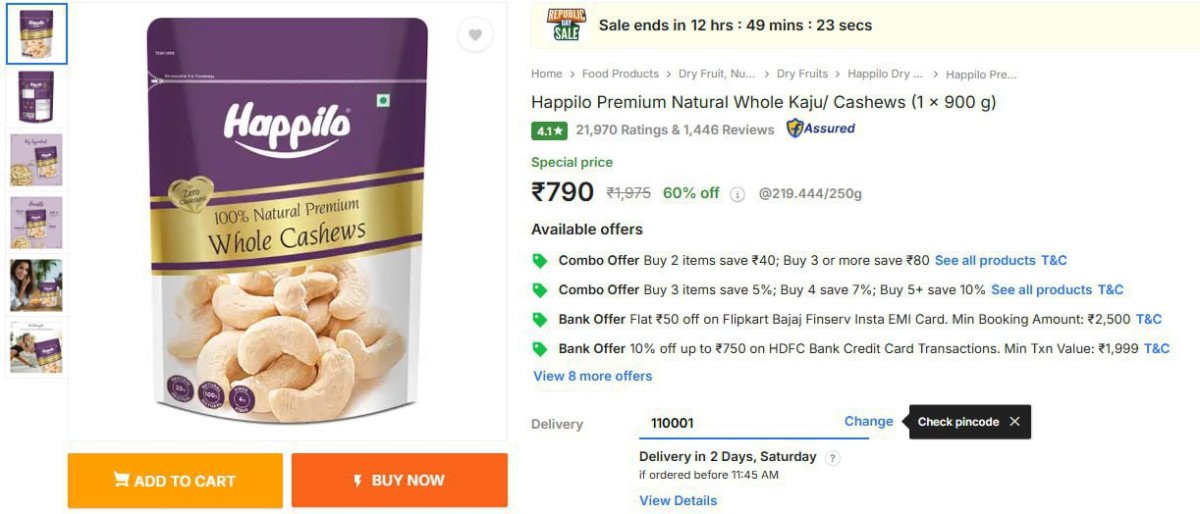
Task: Go to Food Products breadcrumb
Action: pyautogui.click(x=620, y=74)
